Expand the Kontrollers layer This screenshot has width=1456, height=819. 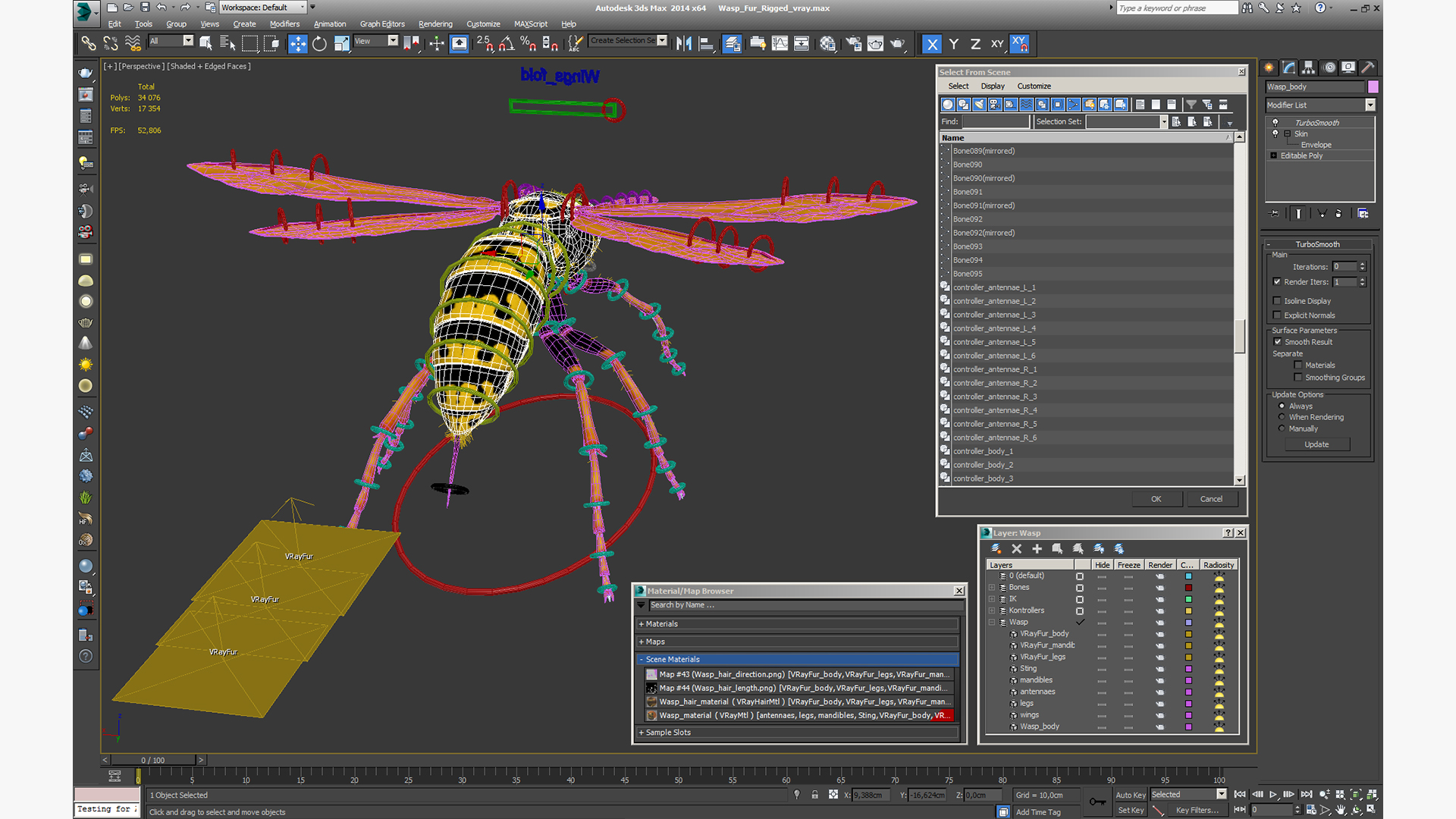[992, 610]
